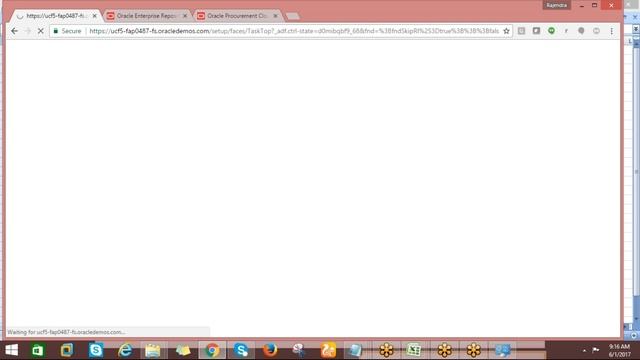Open a new Chrome tab
The height and width of the screenshot is (360, 640).
click(292, 16)
